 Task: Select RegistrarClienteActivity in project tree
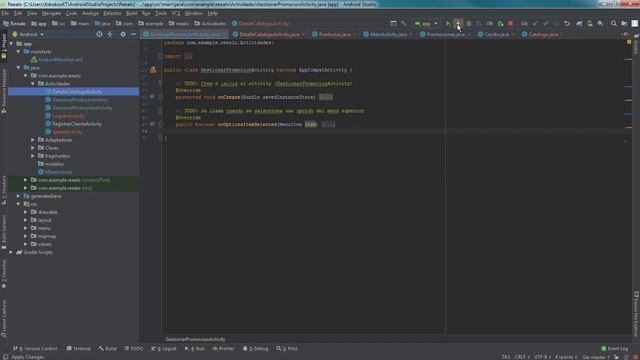(x=77, y=124)
